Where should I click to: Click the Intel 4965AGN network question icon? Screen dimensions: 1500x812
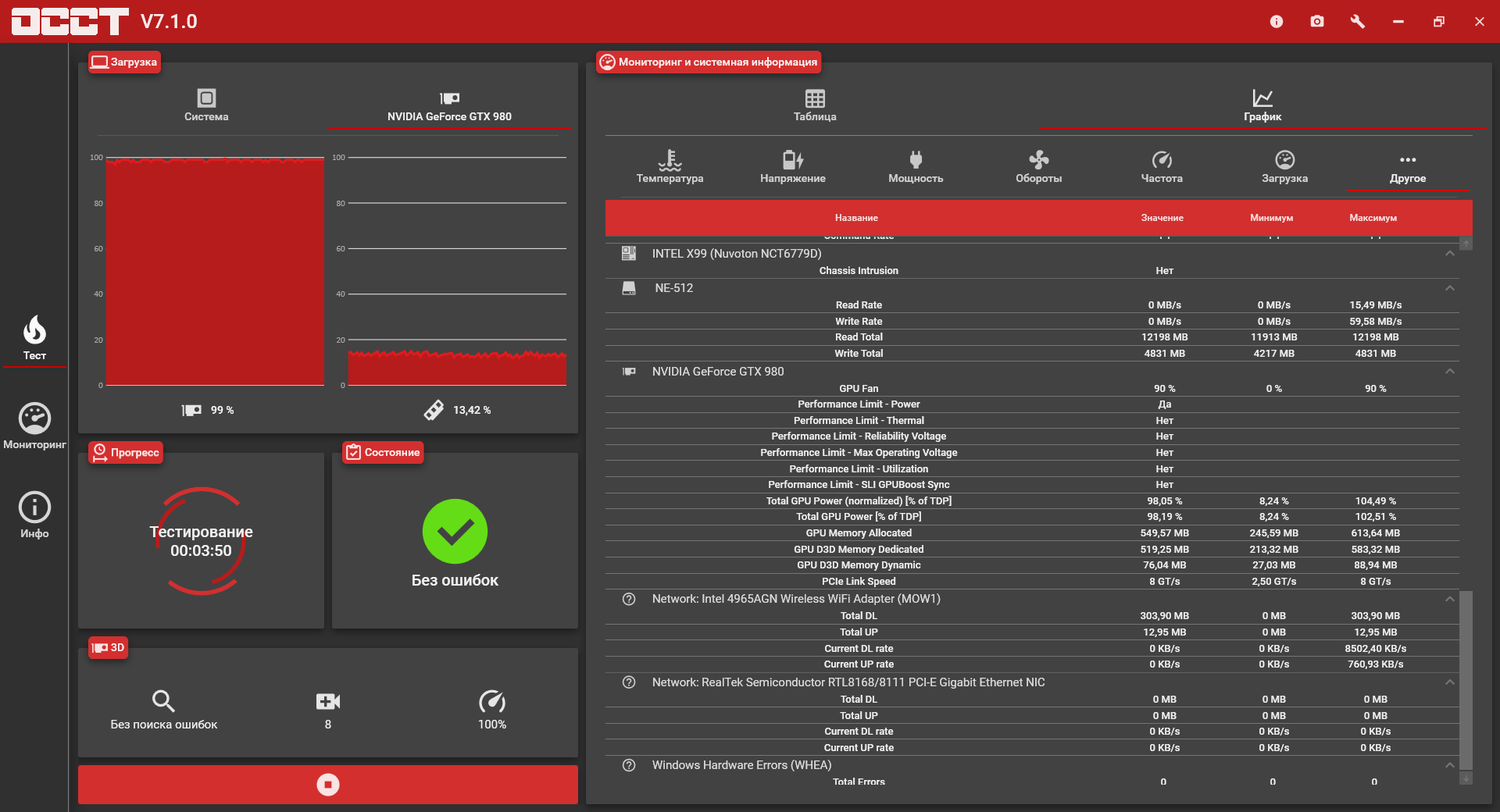[629, 599]
